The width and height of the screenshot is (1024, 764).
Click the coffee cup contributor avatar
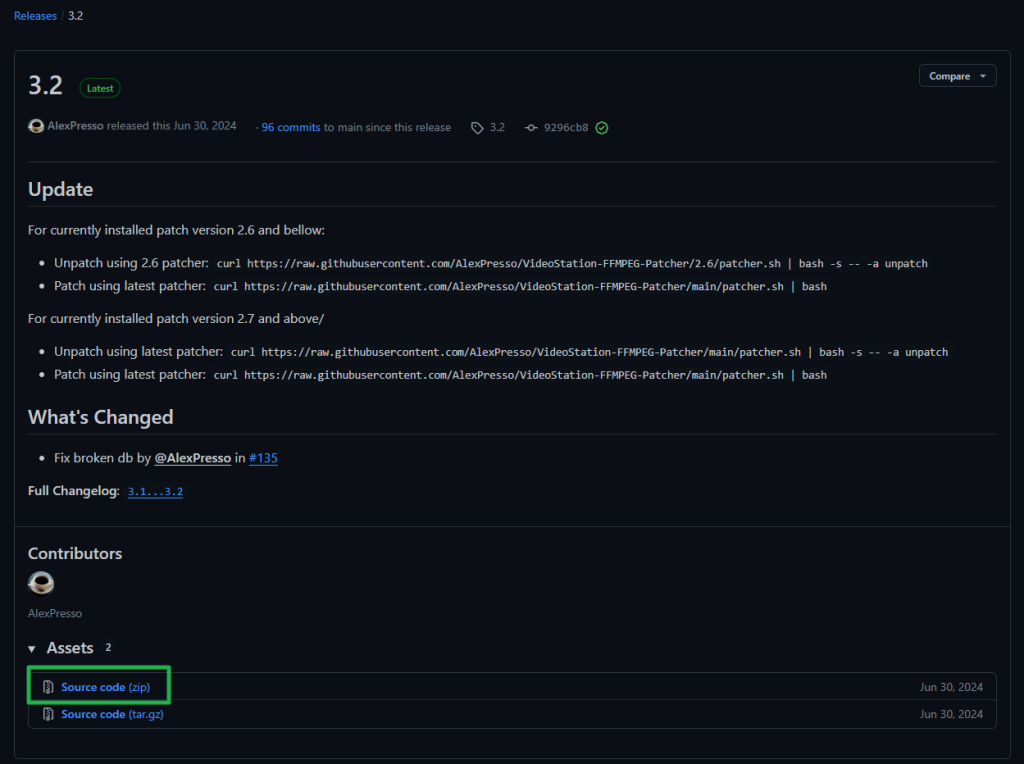pos(41,583)
